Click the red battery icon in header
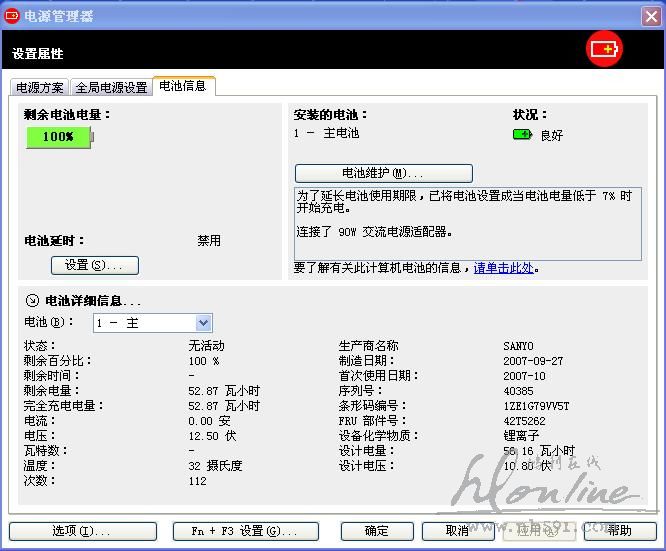The width and height of the screenshot is (666, 551). point(604,49)
